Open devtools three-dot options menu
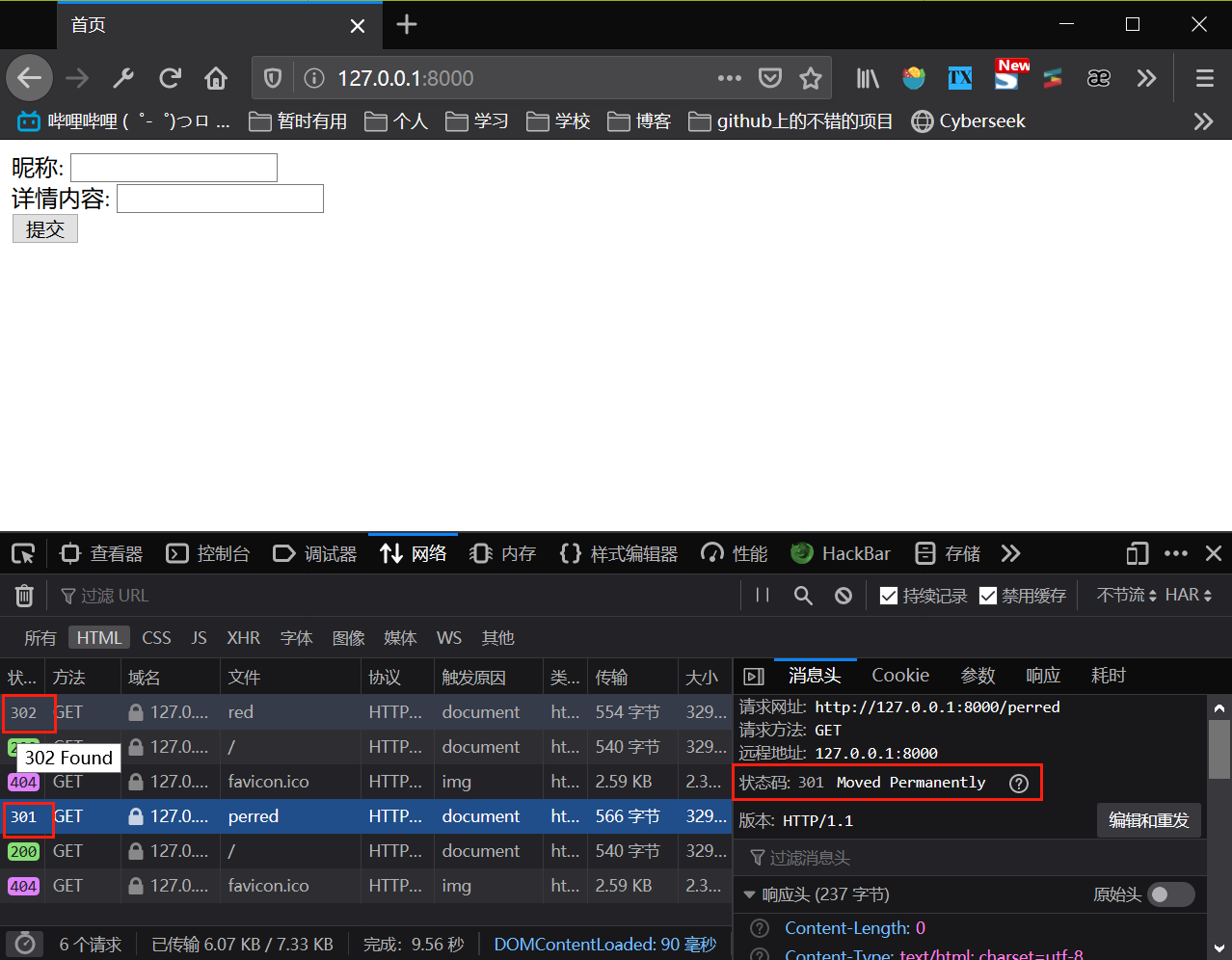 1176,553
